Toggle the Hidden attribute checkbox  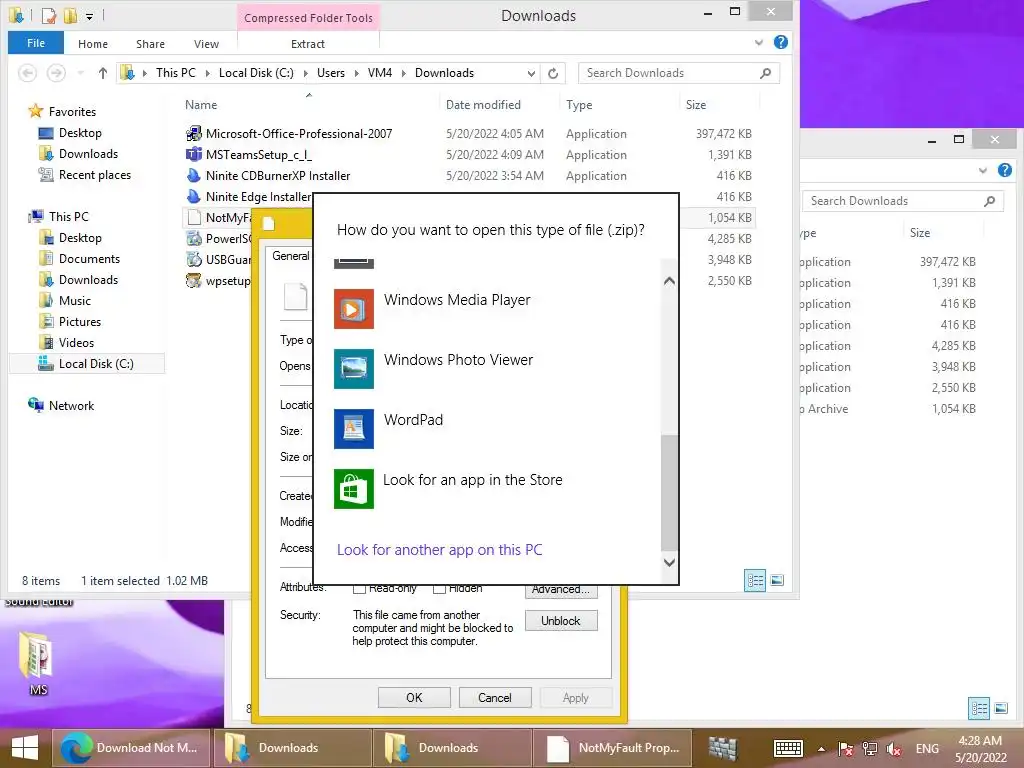tap(440, 588)
